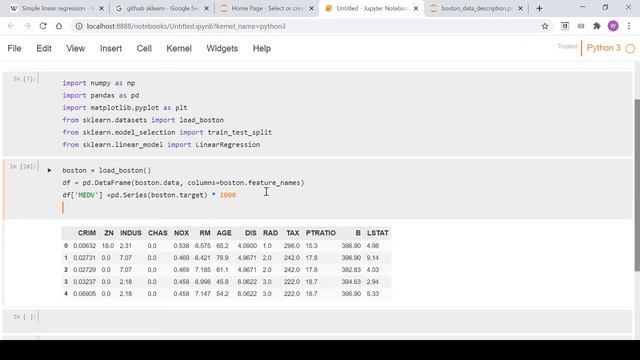Go to the browser home page

coord(59,26)
